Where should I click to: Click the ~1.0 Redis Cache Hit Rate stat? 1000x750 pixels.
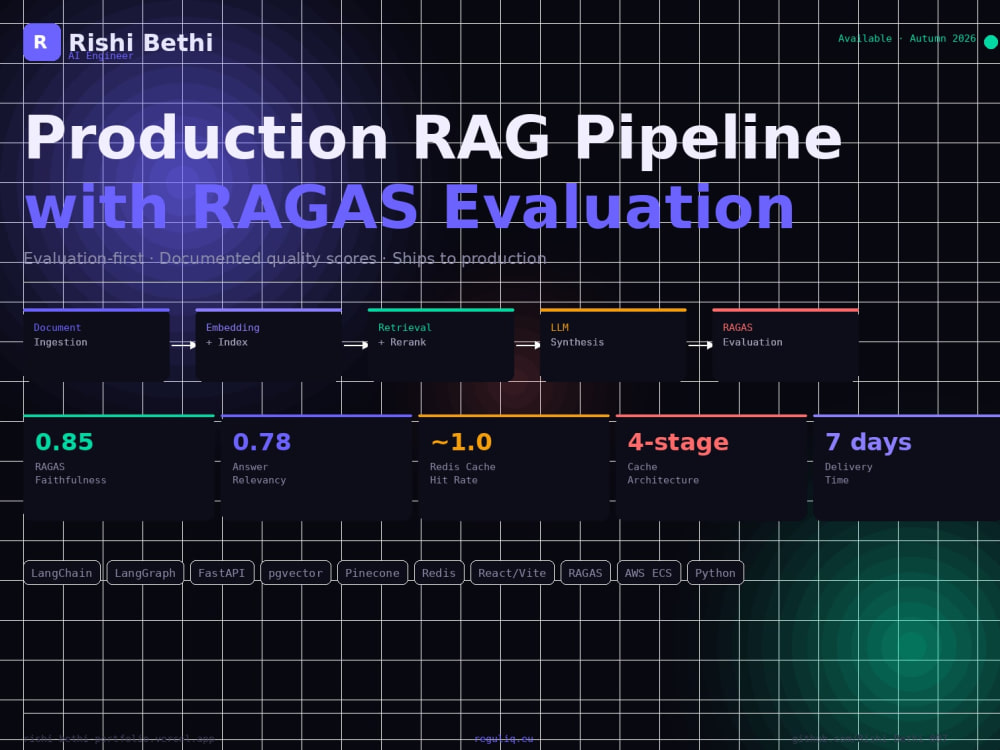[x=514, y=467]
